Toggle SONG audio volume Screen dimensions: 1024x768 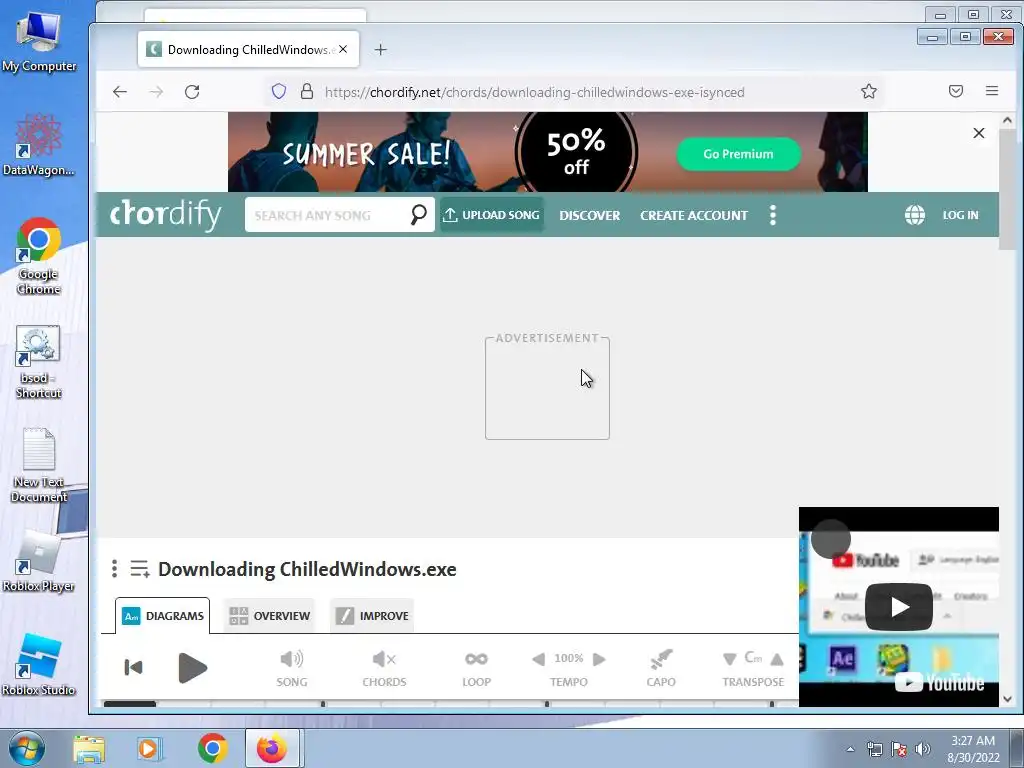[x=291, y=668]
